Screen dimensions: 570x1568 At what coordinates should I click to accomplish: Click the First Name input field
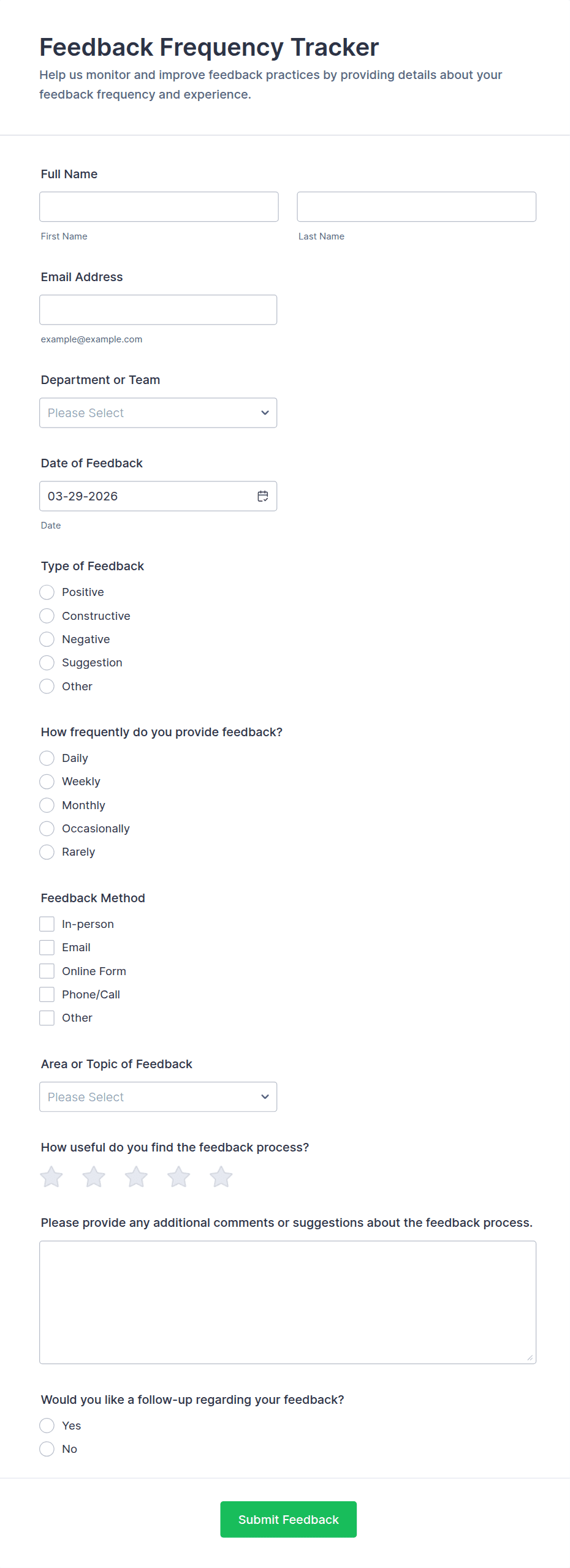coord(159,206)
